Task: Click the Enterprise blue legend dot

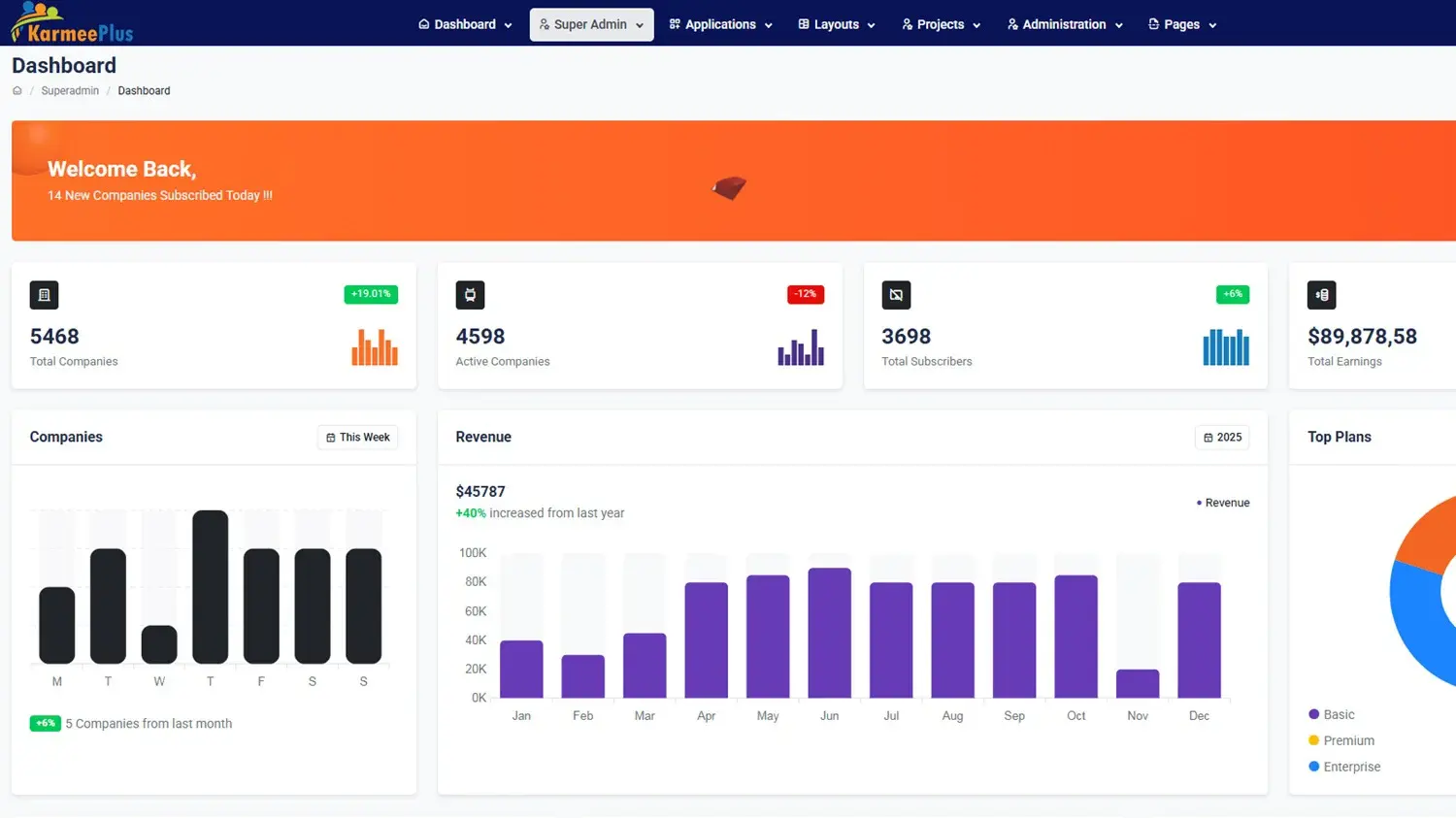Action: [x=1313, y=767]
